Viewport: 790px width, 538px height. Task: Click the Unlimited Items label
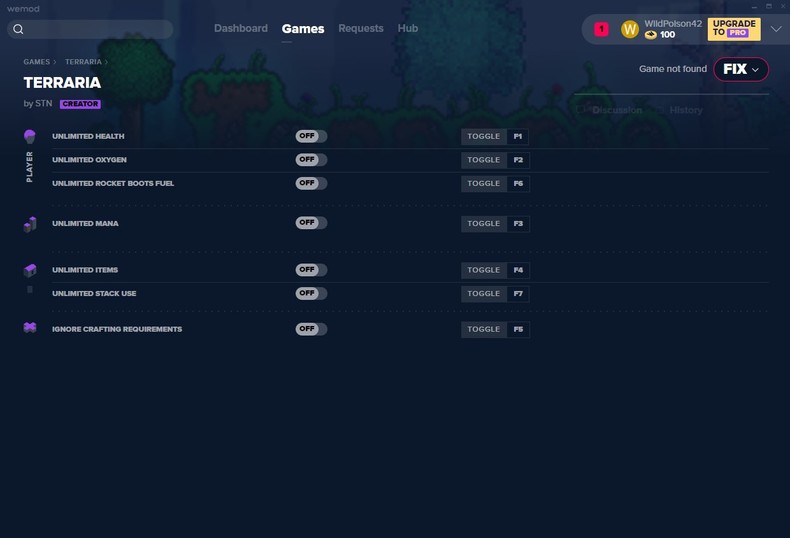pyautogui.click(x=85, y=270)
